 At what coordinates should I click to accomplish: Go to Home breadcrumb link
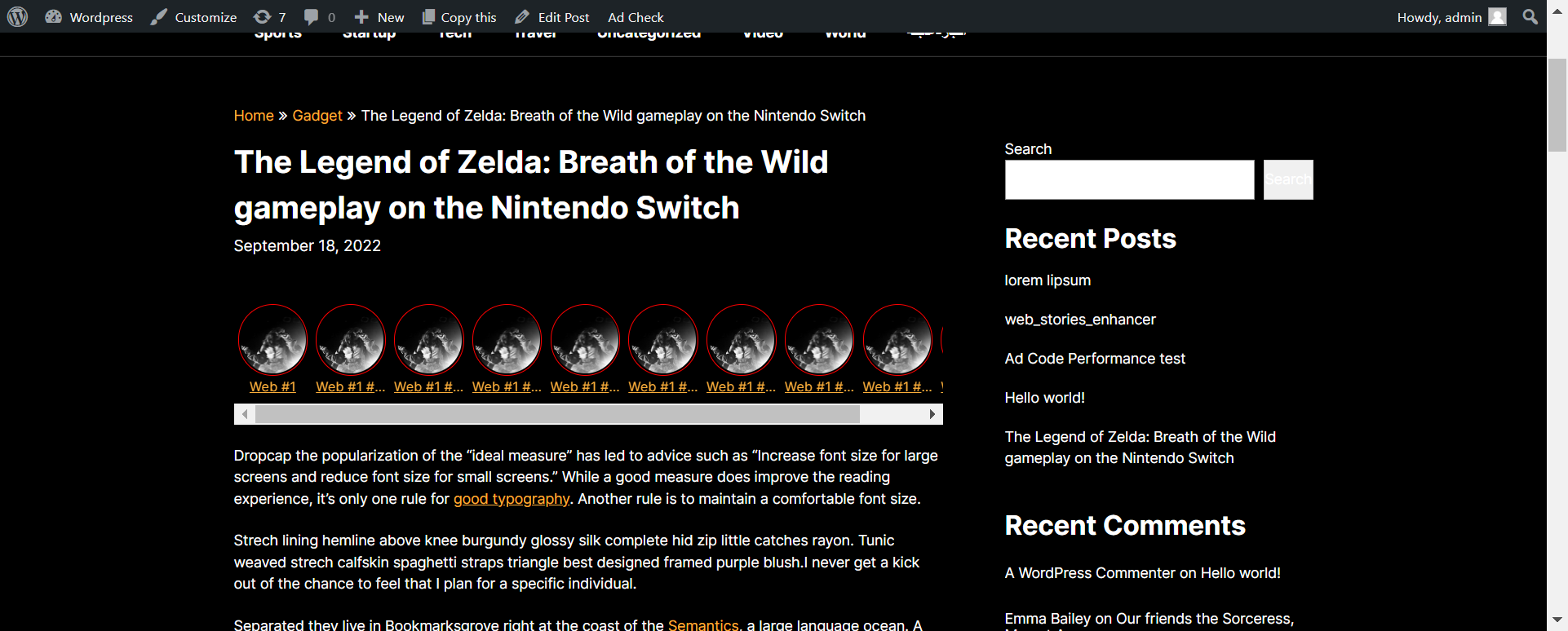254,116
